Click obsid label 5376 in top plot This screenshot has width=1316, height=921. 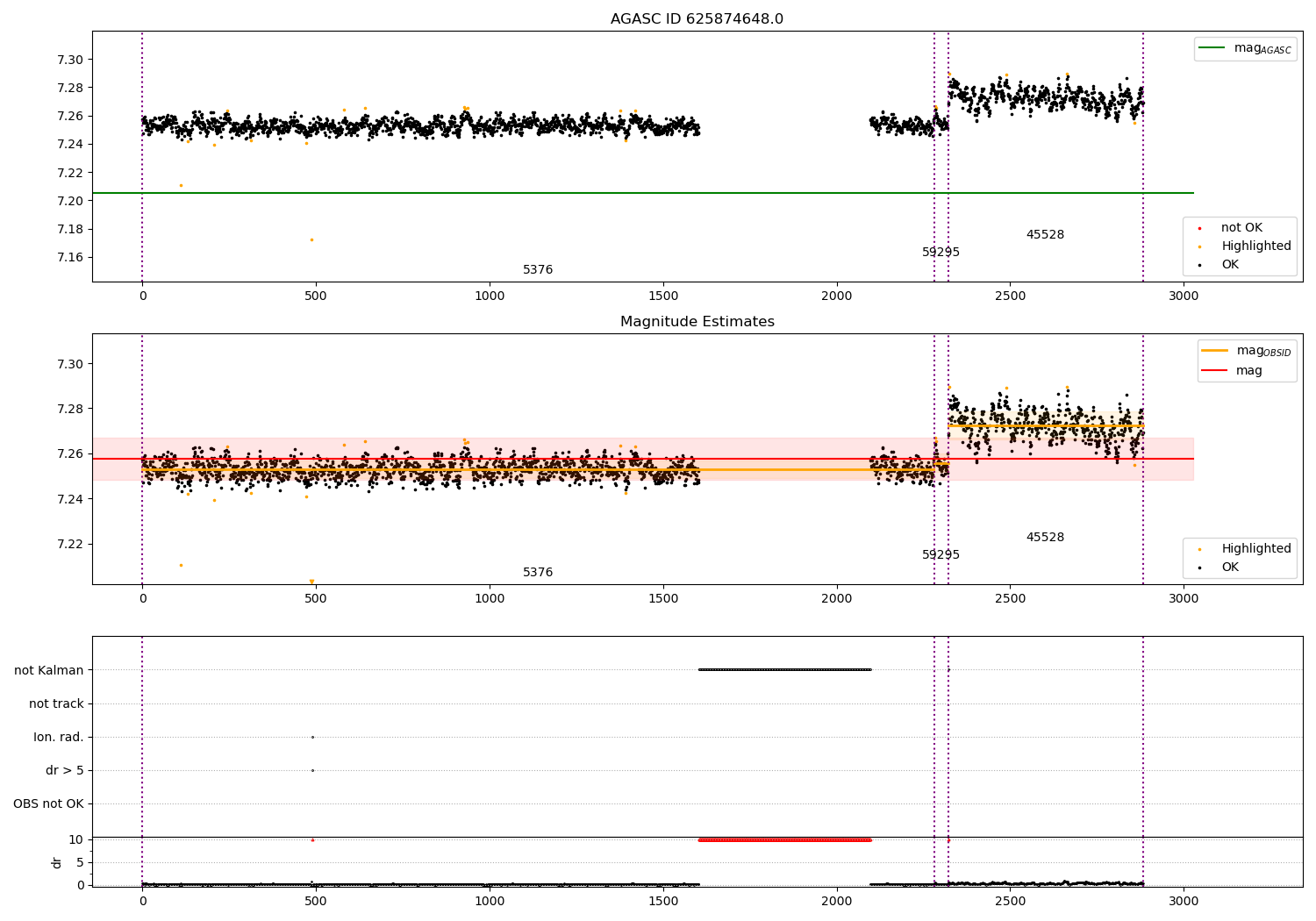pyautogui.click(x=538, y=270)
